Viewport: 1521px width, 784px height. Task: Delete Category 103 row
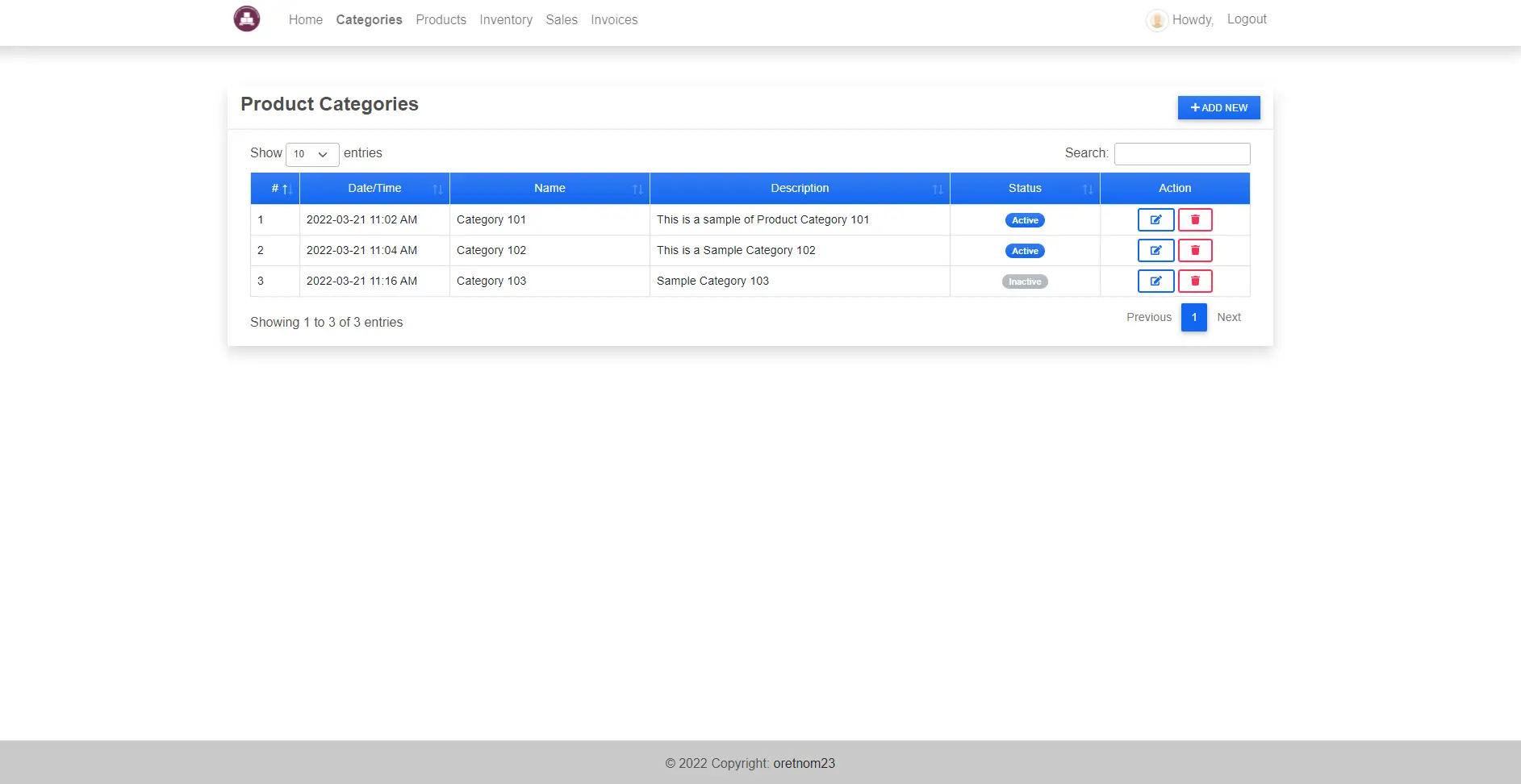(1195, 281)
